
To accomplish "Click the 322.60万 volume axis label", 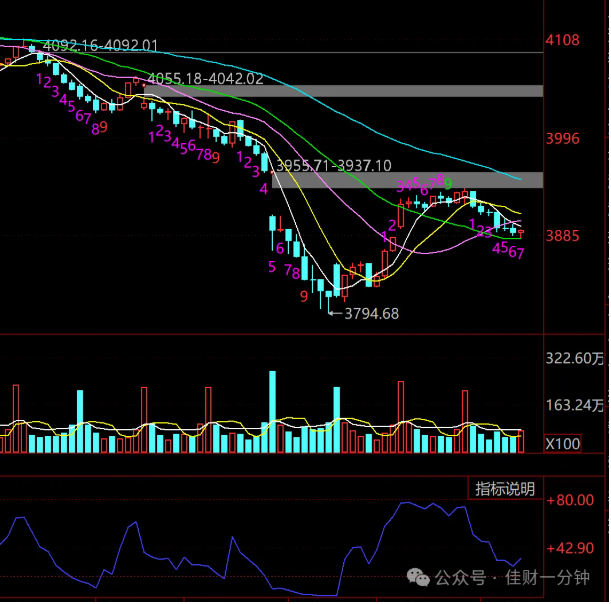I will 575,358.
